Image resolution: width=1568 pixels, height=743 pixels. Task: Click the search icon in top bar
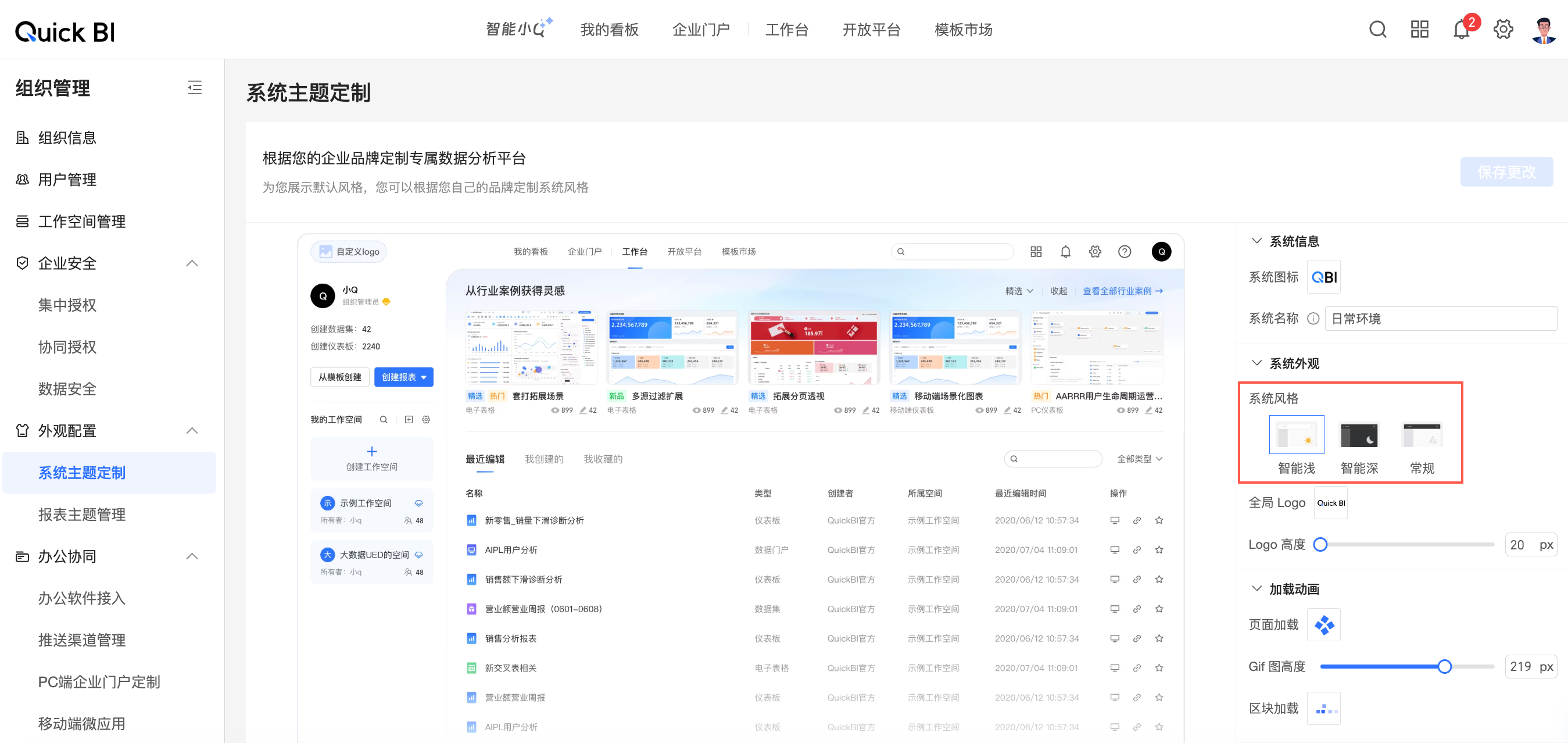click(x=1377, y=29)
